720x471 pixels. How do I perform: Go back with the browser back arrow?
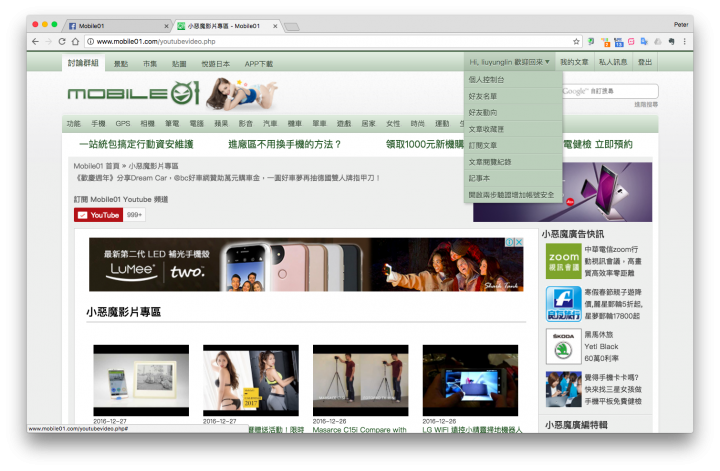[x=35, y=41]
